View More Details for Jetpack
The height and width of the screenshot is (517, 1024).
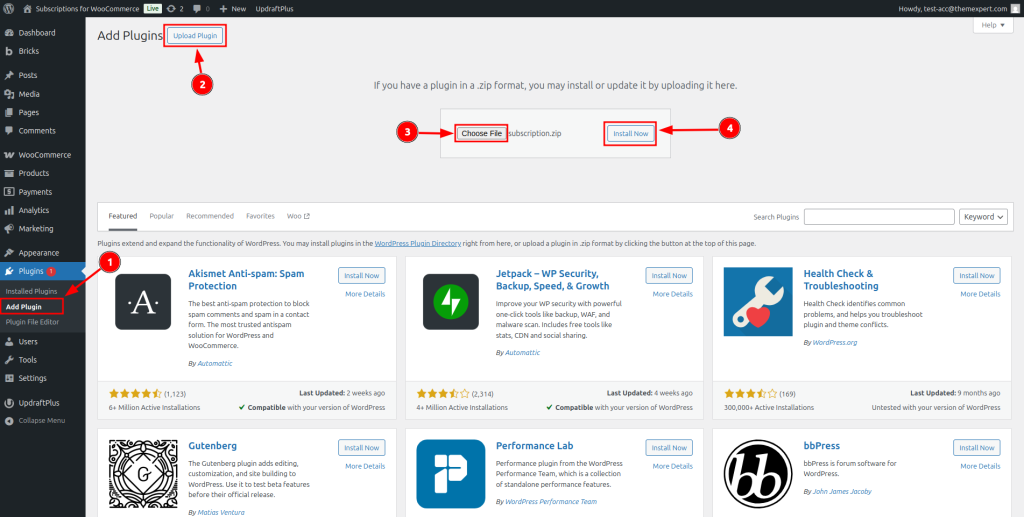[x=673, y=294]
